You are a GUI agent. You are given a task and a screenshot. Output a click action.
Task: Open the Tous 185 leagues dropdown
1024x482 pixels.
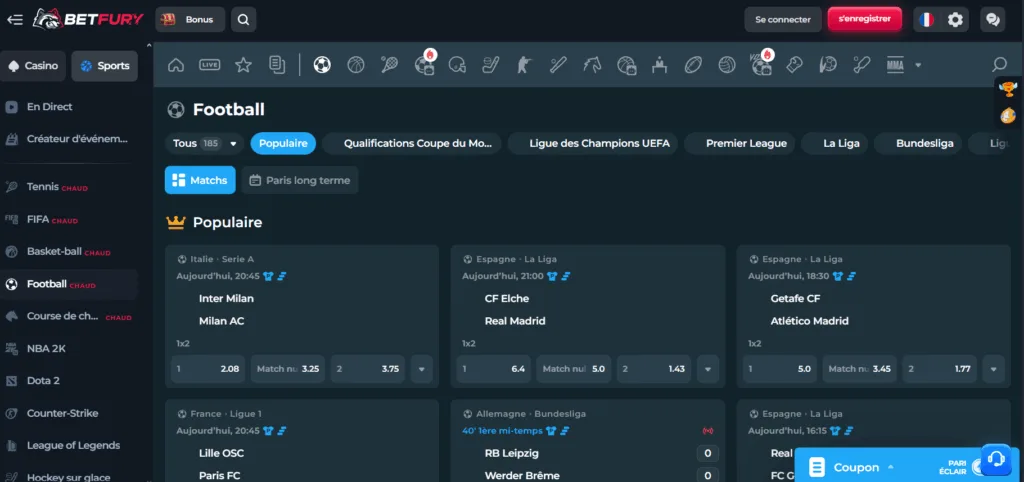coord(204,143)
